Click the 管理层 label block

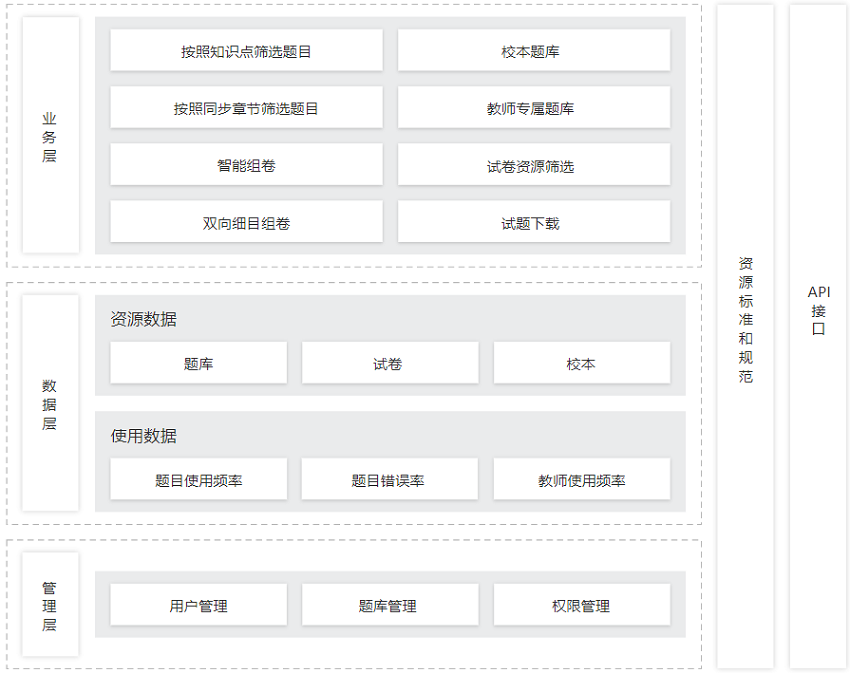tap(50, 604)
